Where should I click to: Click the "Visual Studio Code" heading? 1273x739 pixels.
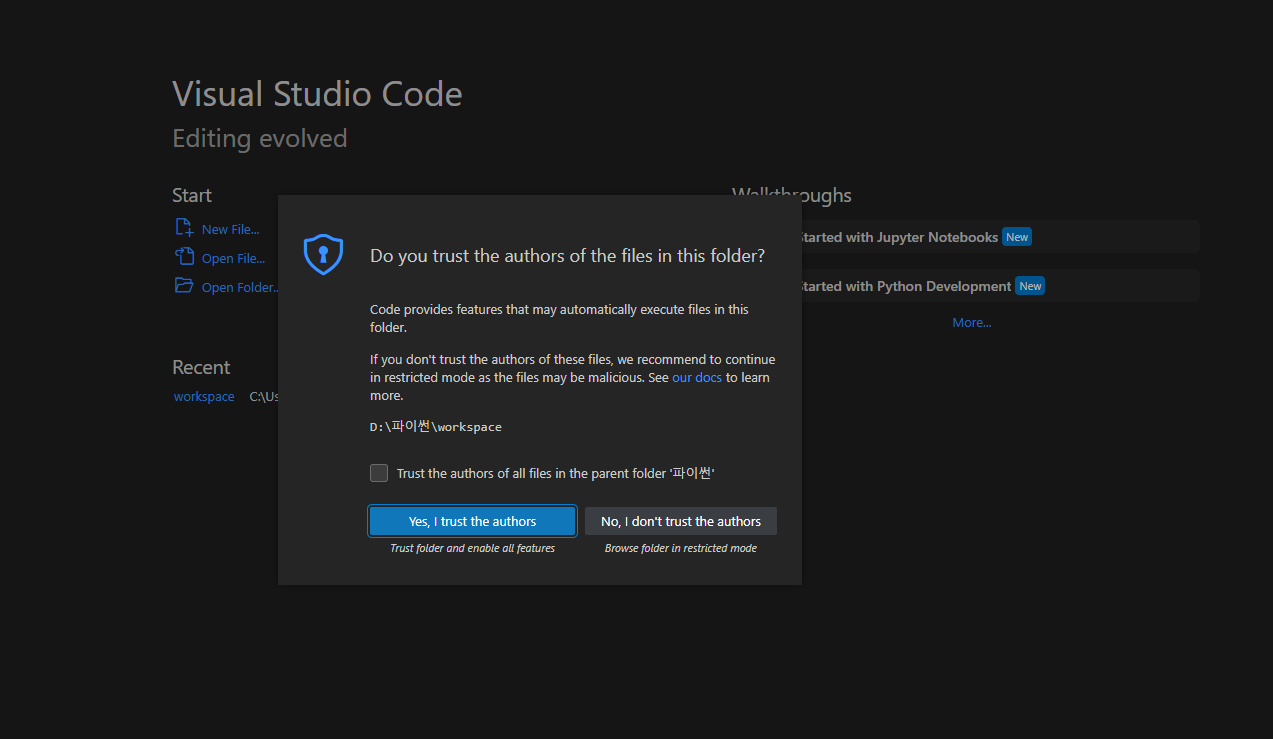pos(317,94)
